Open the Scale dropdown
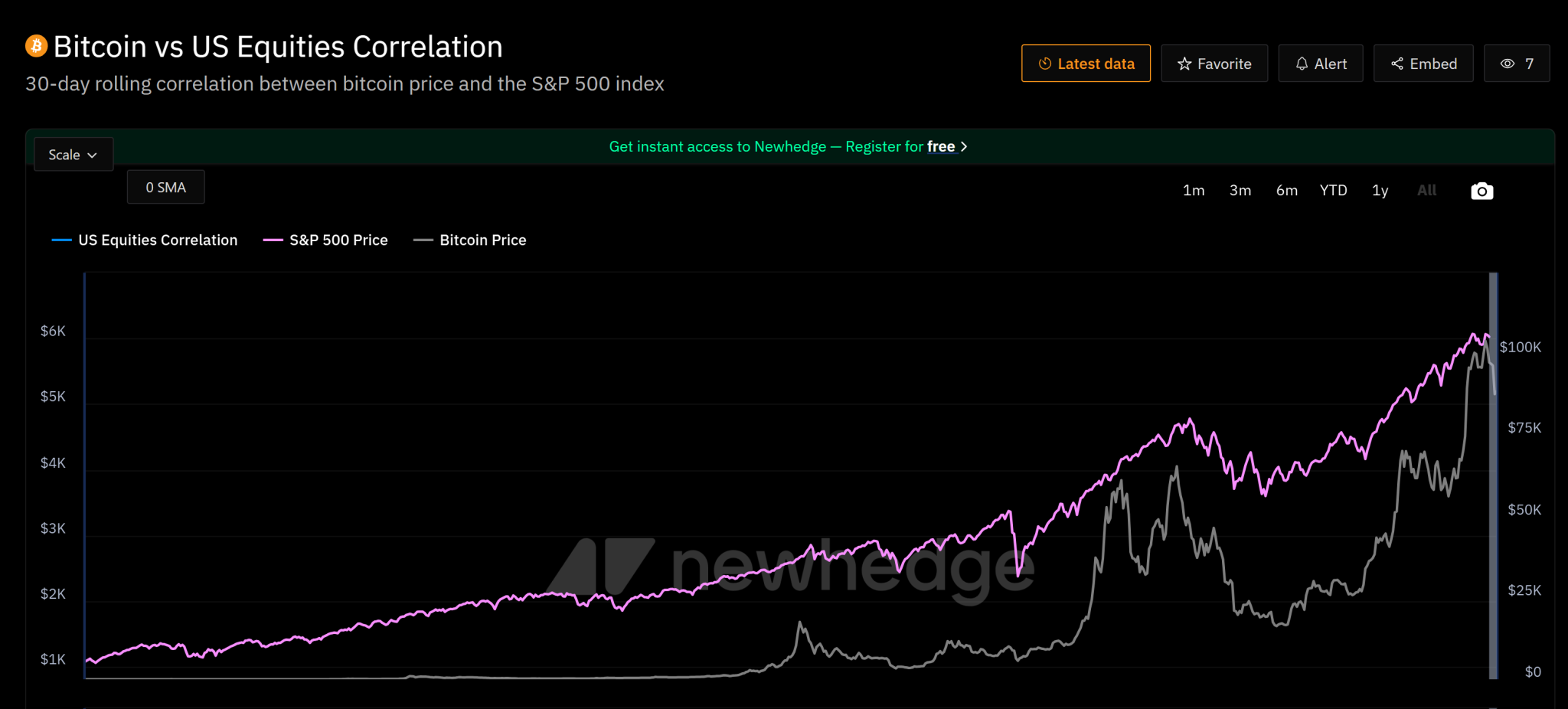The image size is (1568, 709). (73, 154)
